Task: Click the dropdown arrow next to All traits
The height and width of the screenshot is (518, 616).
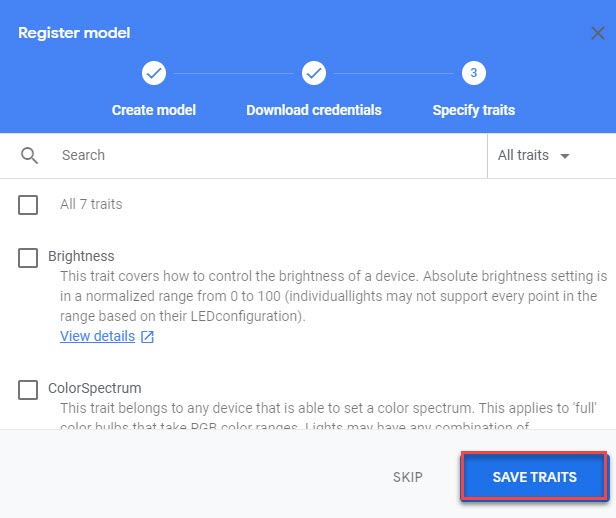Action: pos(565,156)
